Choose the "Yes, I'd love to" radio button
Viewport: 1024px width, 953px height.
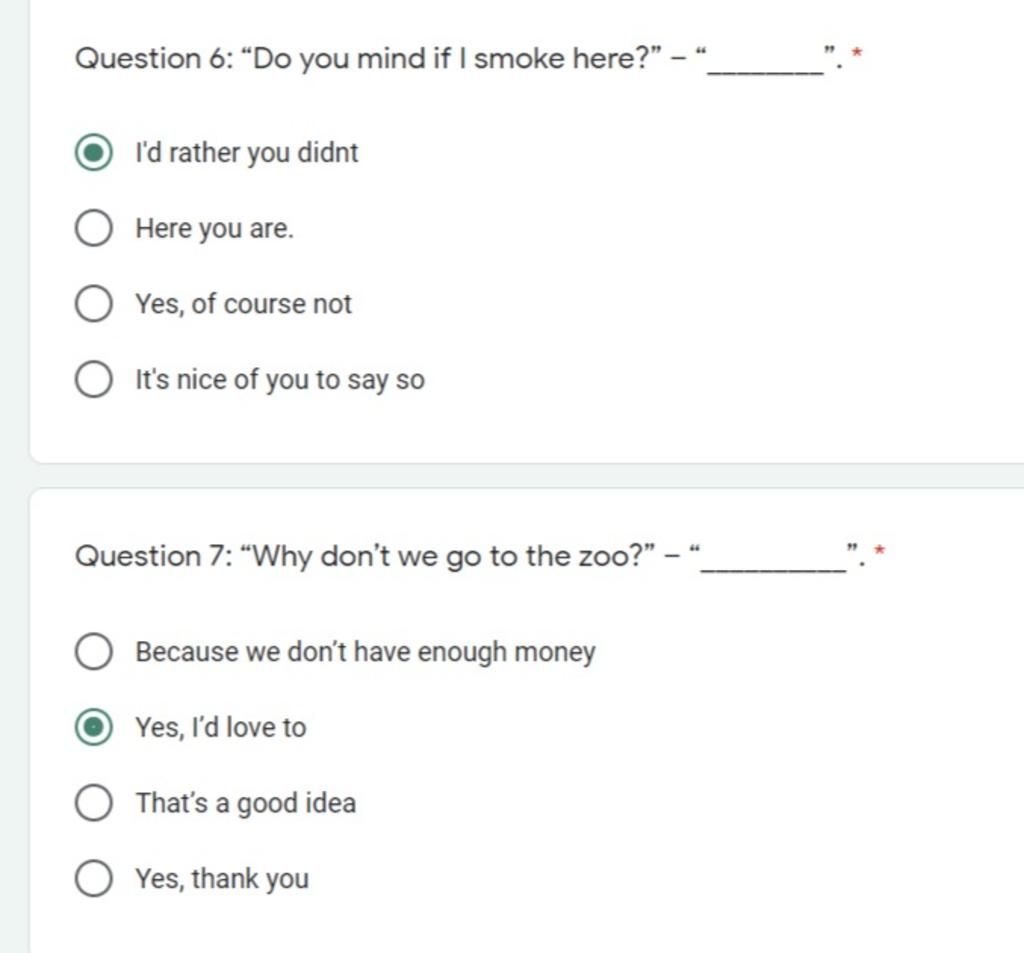coord(93,727)
